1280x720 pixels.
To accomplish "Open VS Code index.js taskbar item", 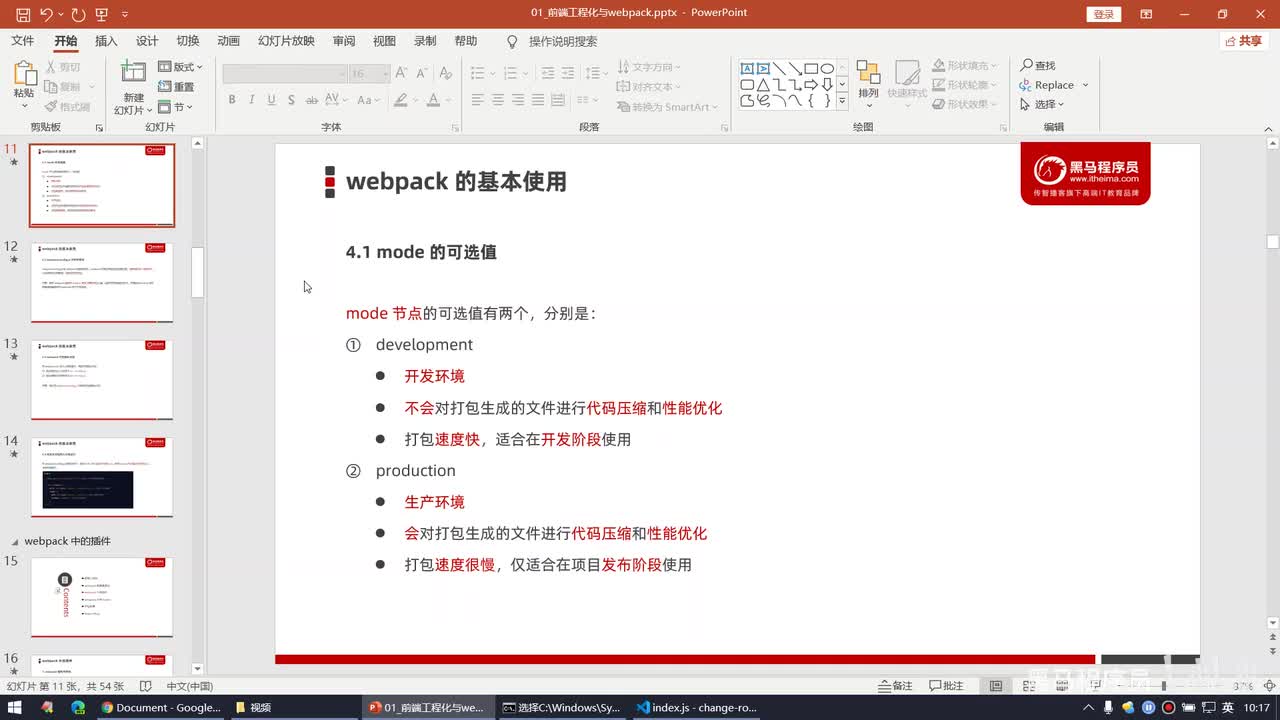I will pos(696,707).
